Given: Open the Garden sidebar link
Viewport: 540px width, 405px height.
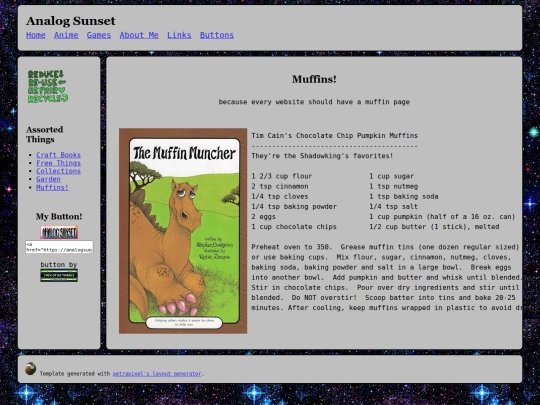Looking at the screenshot, I should click(x=48, y=179).
